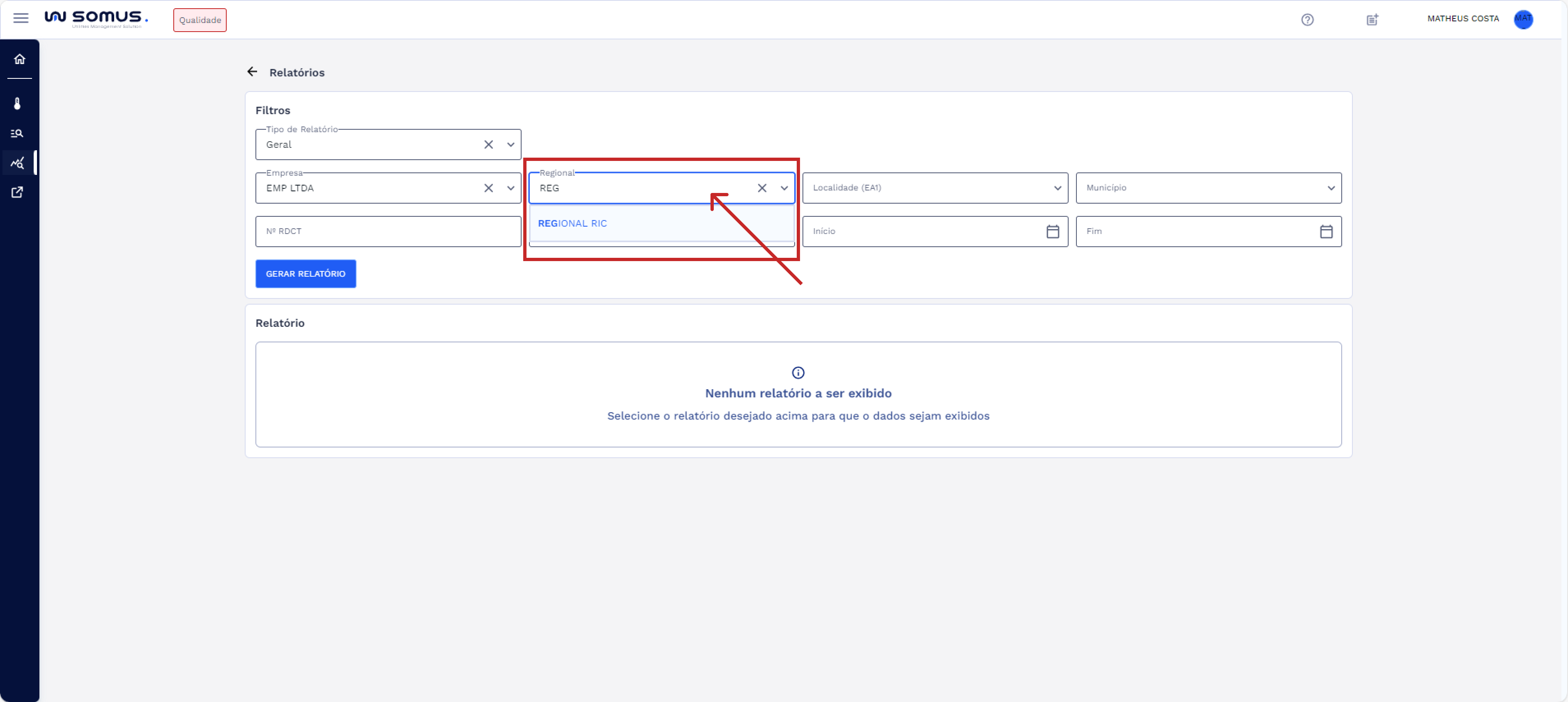Clear the Regional field text
Screen dimensions: 1568x702
point(761,188)
